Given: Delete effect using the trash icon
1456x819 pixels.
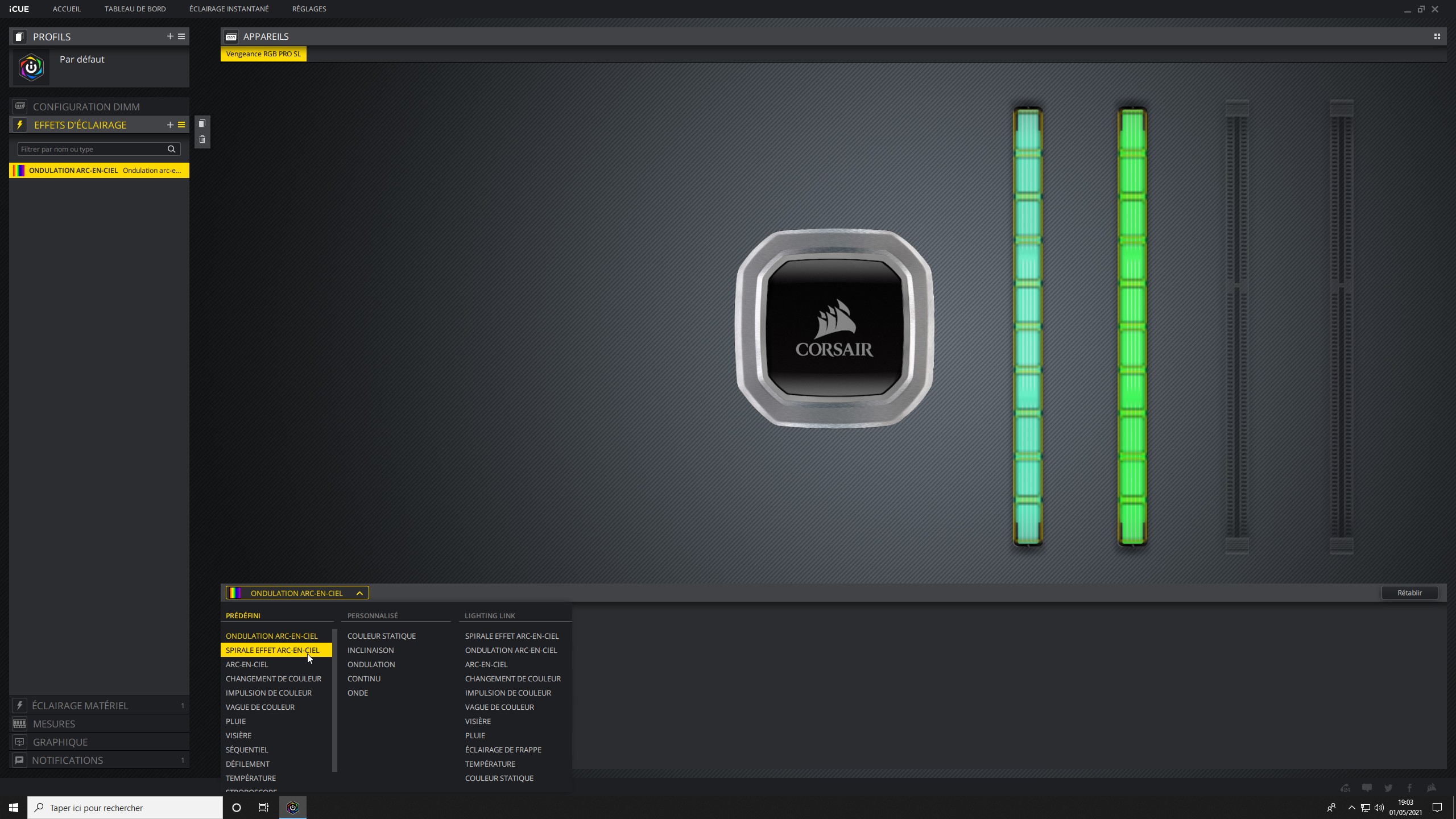Looking at the screenshot, I should coord(202,139).
